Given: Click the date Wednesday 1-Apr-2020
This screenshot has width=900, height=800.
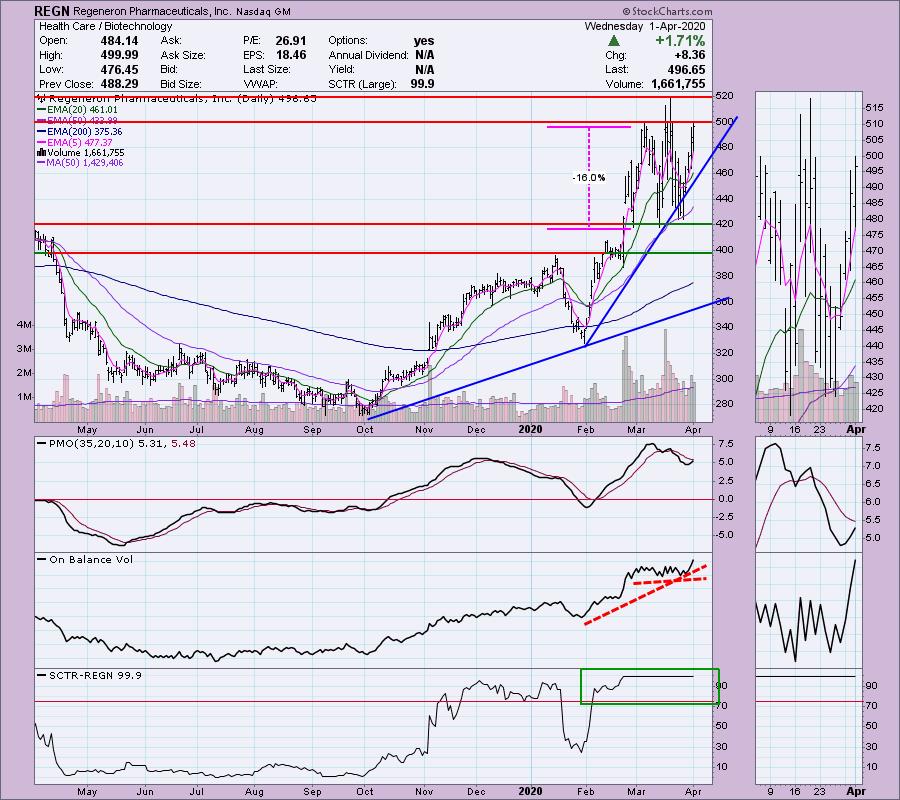Looking at the screenshot, I should [645, 26].
